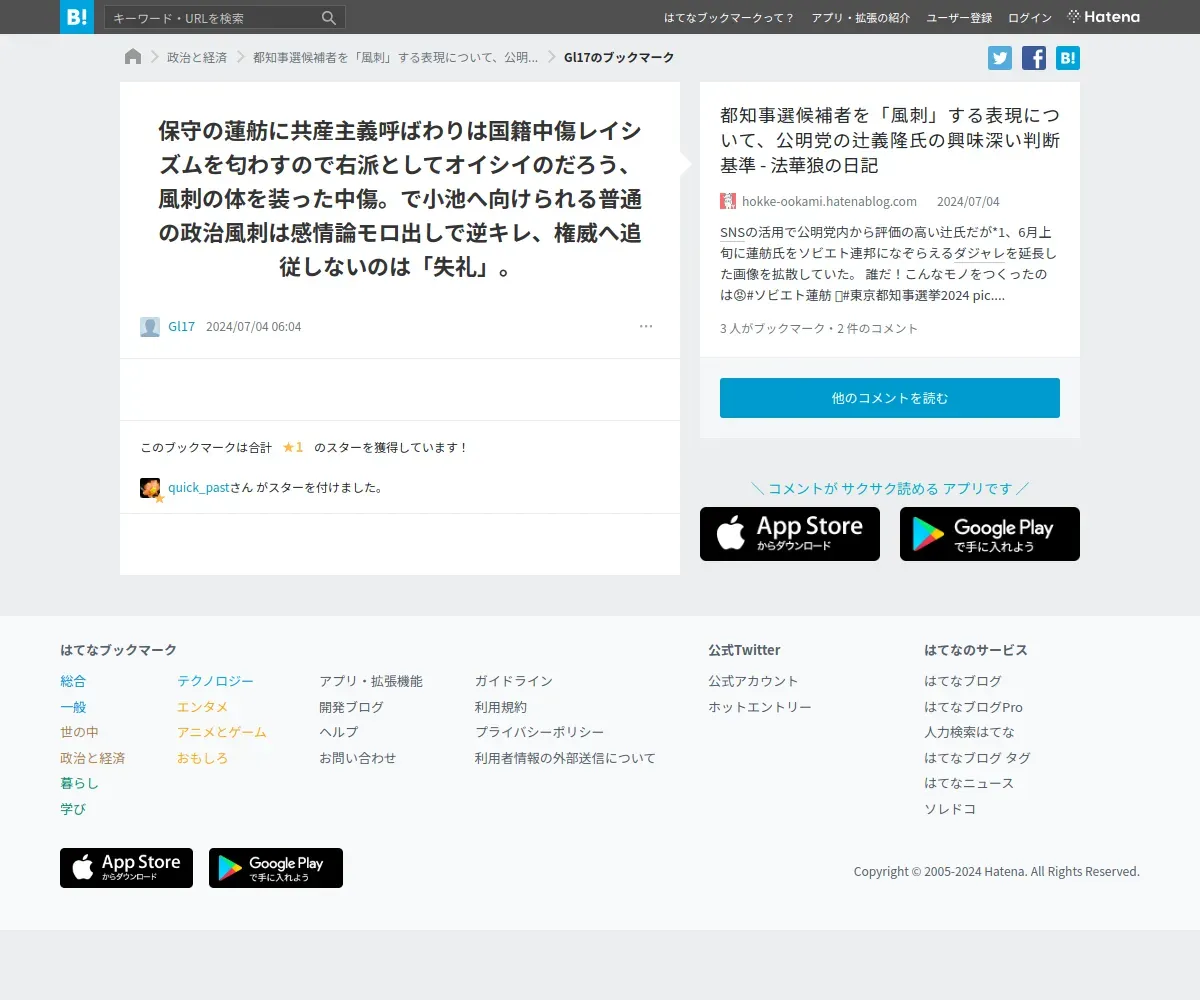Image resolution: width=1200 pixels, height=1000 pixels.
Task: Open quick_past profile link
Action: [199, 488]
